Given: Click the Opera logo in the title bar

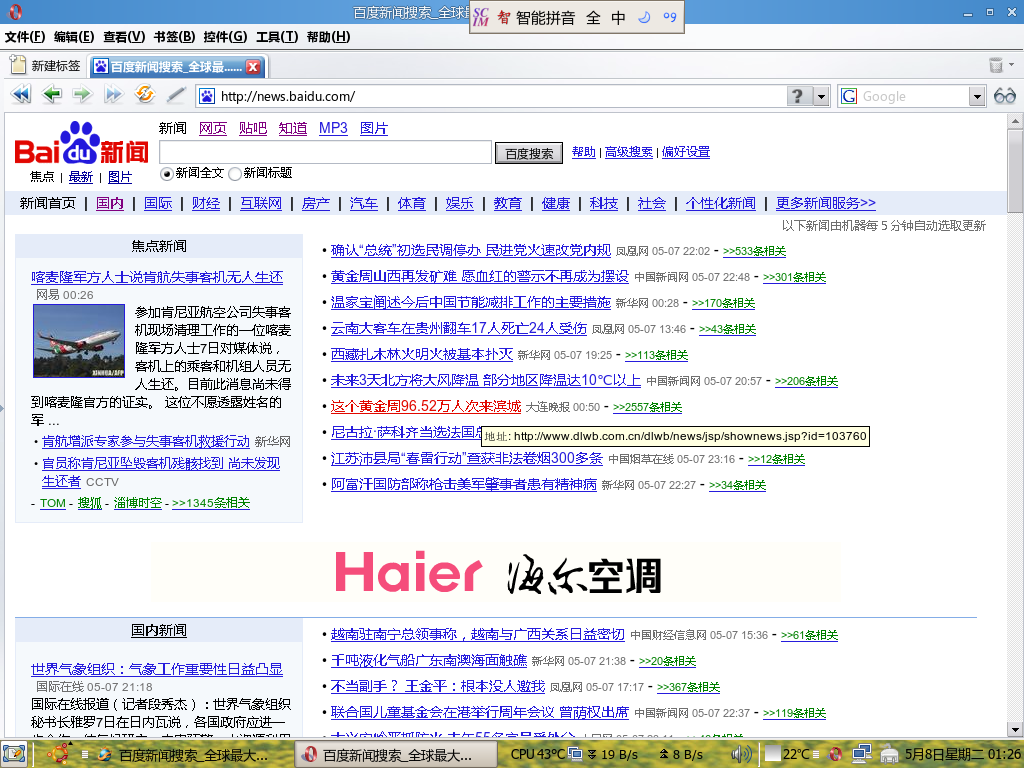Looking at the screenshot, I should [x=14, y=12].
